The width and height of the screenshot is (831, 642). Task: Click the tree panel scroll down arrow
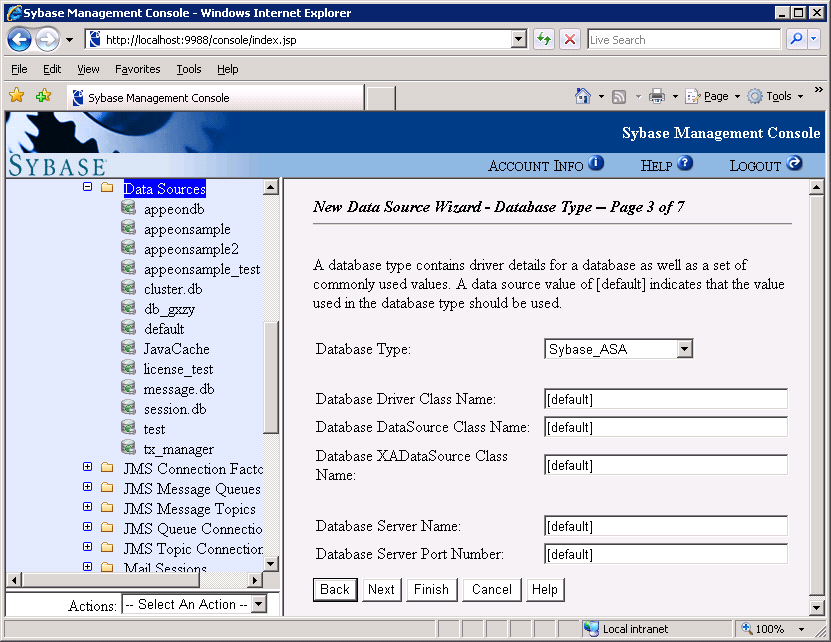(271, 564)
